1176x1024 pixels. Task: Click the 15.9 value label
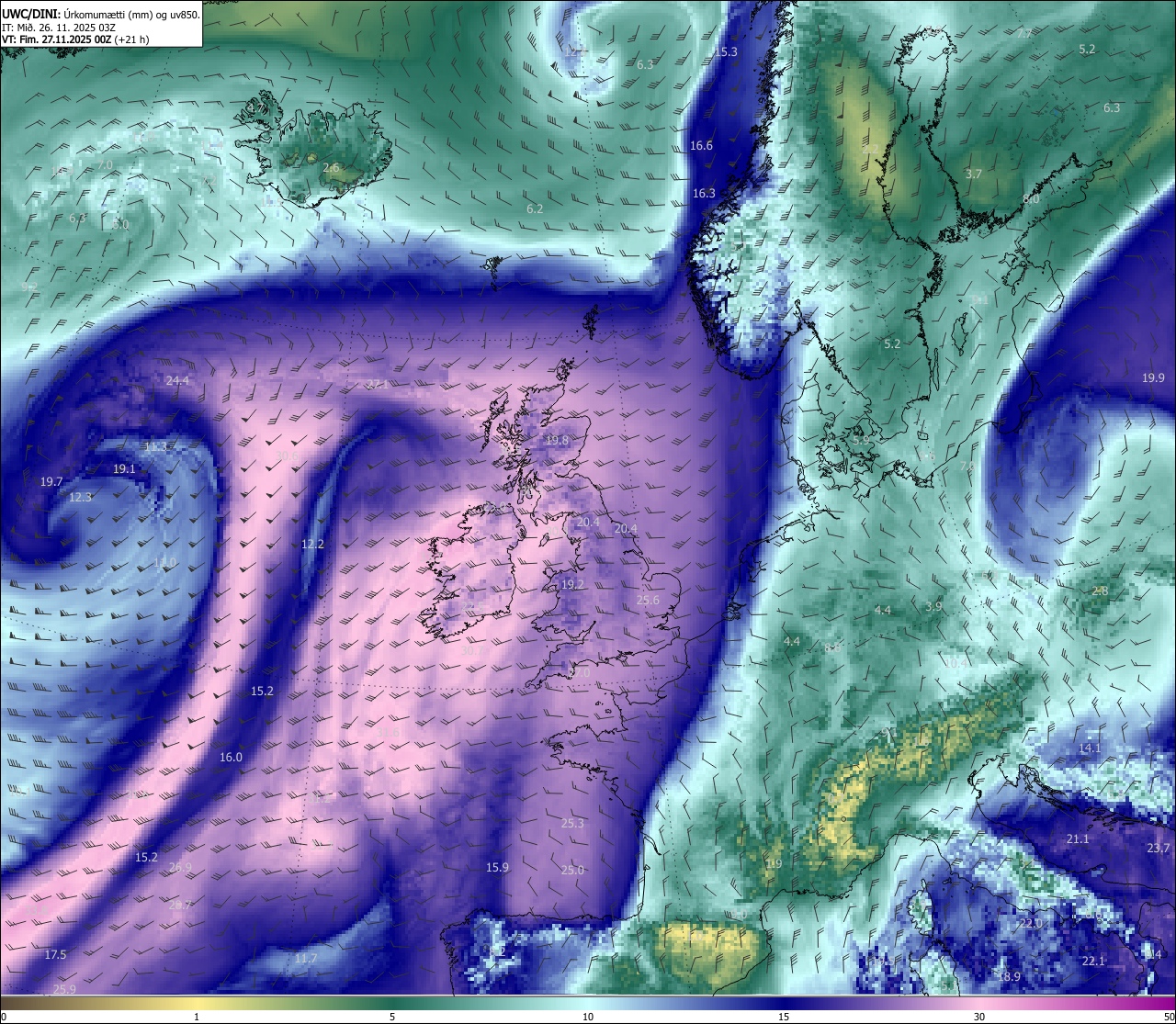tap(497, 868)
